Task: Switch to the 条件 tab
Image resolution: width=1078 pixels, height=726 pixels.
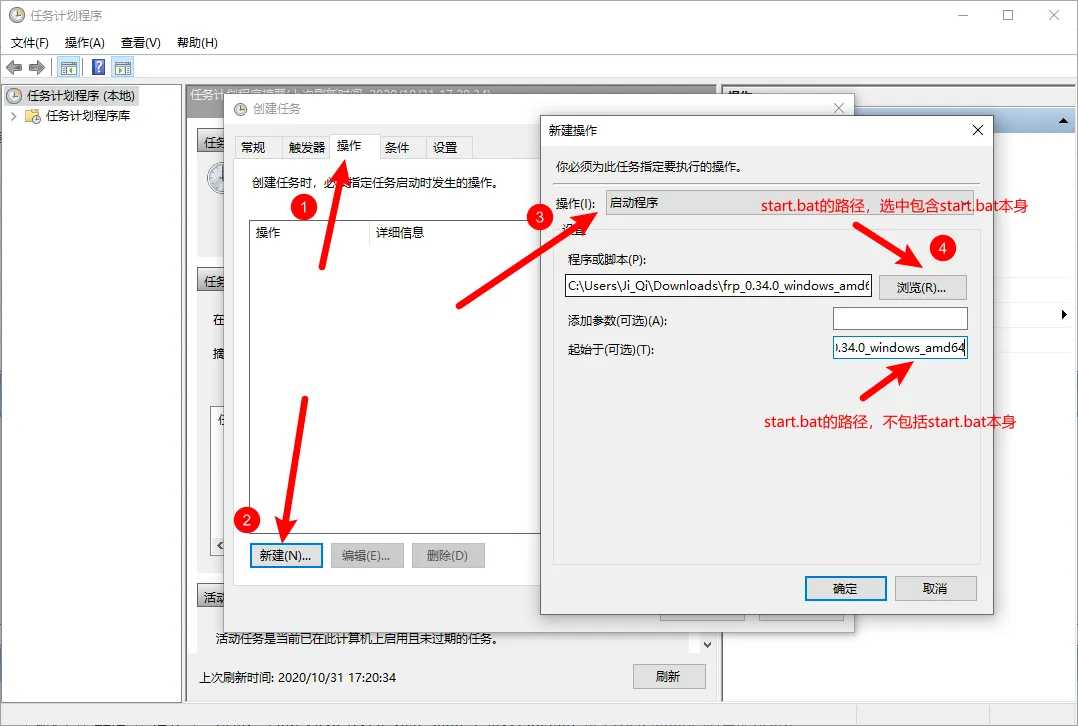Action: 397,147
